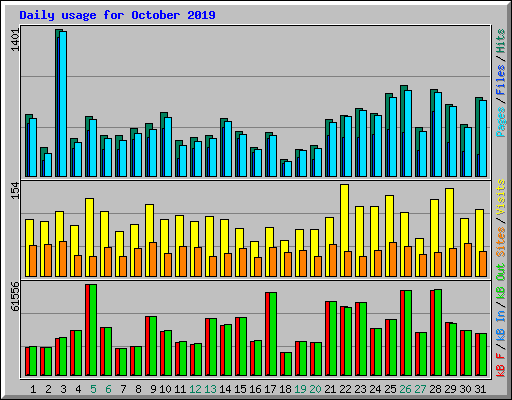The height and width of the screenshot is (400, 512).
Task: Click green weekend day label 6
Action: [108, 389]
